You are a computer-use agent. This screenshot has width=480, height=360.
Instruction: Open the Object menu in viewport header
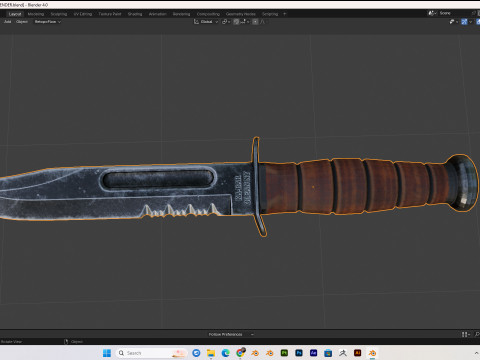point(22,22)
